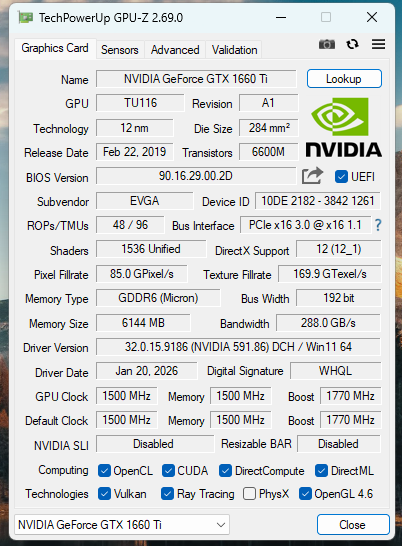Toggle the Vulkan checkbox
Screen dimensions: 402x546
coord(104,494)
